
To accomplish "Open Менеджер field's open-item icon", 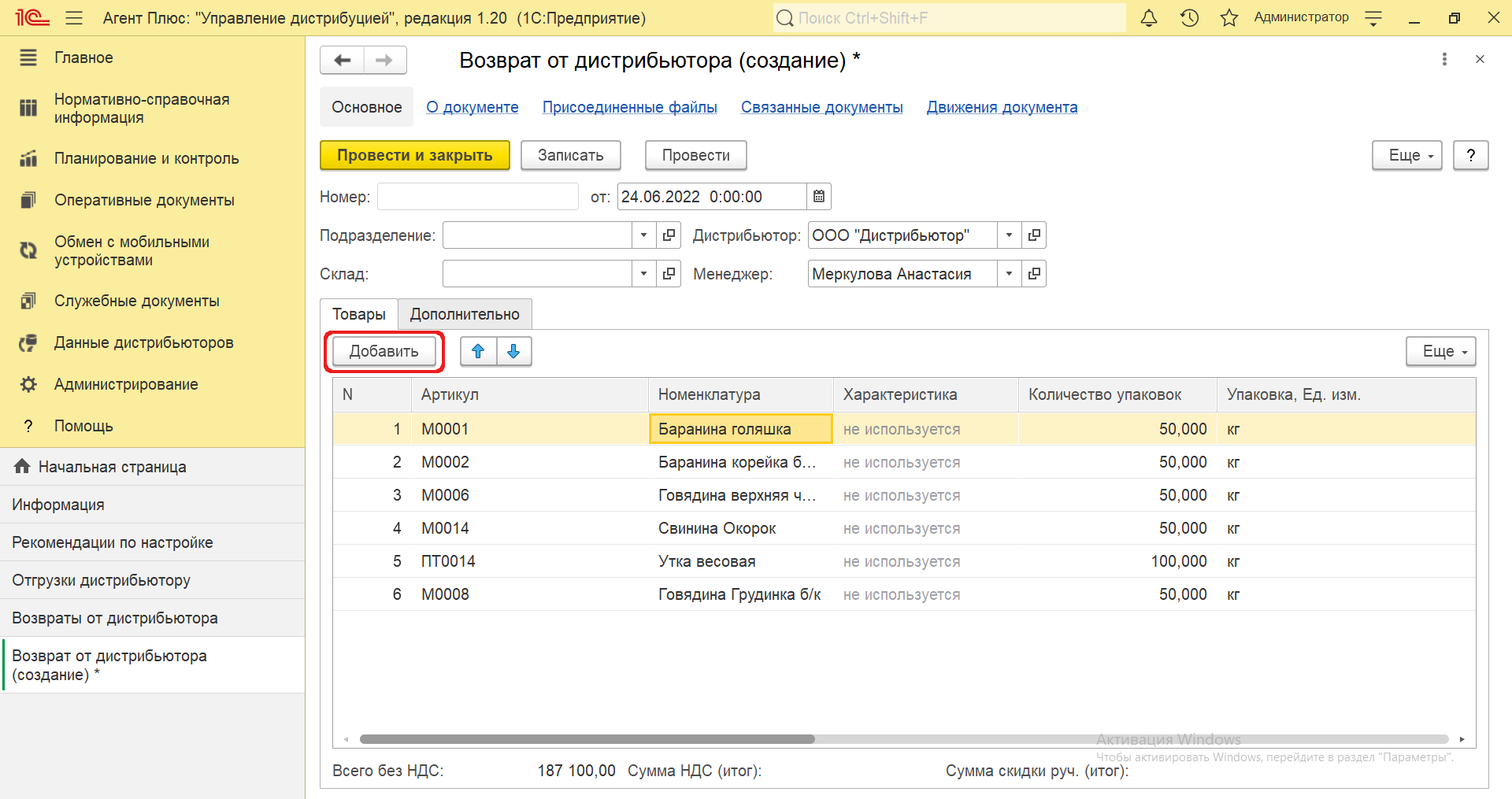I will [1034, 274].
